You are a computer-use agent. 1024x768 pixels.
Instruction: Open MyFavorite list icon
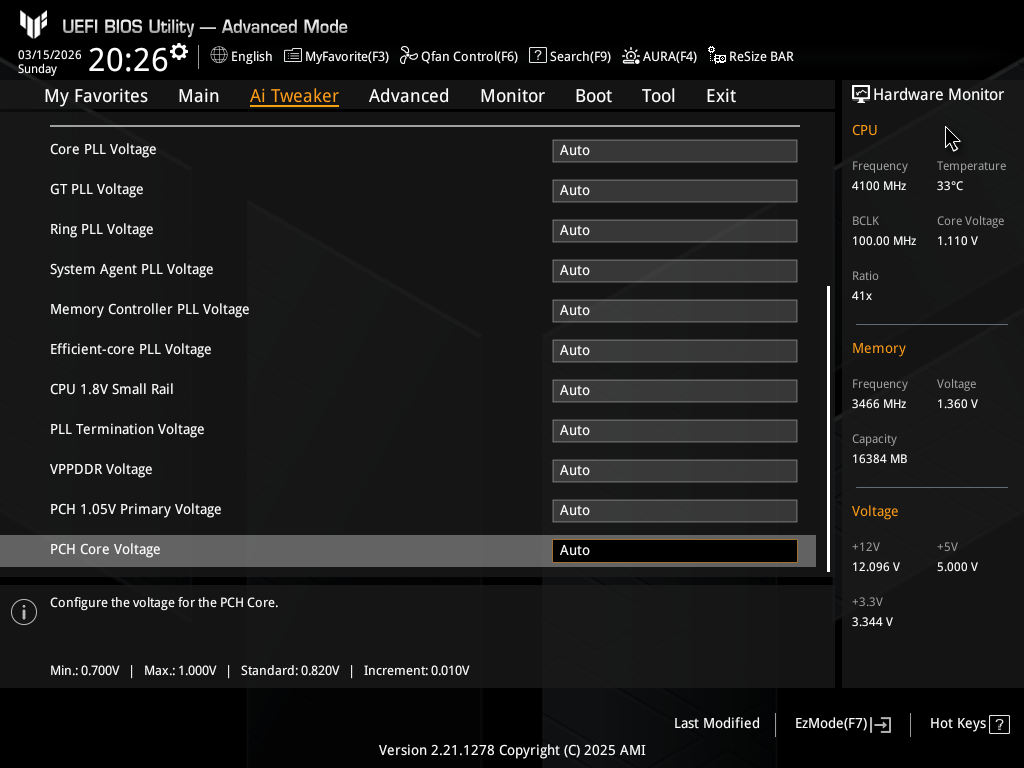293,56
